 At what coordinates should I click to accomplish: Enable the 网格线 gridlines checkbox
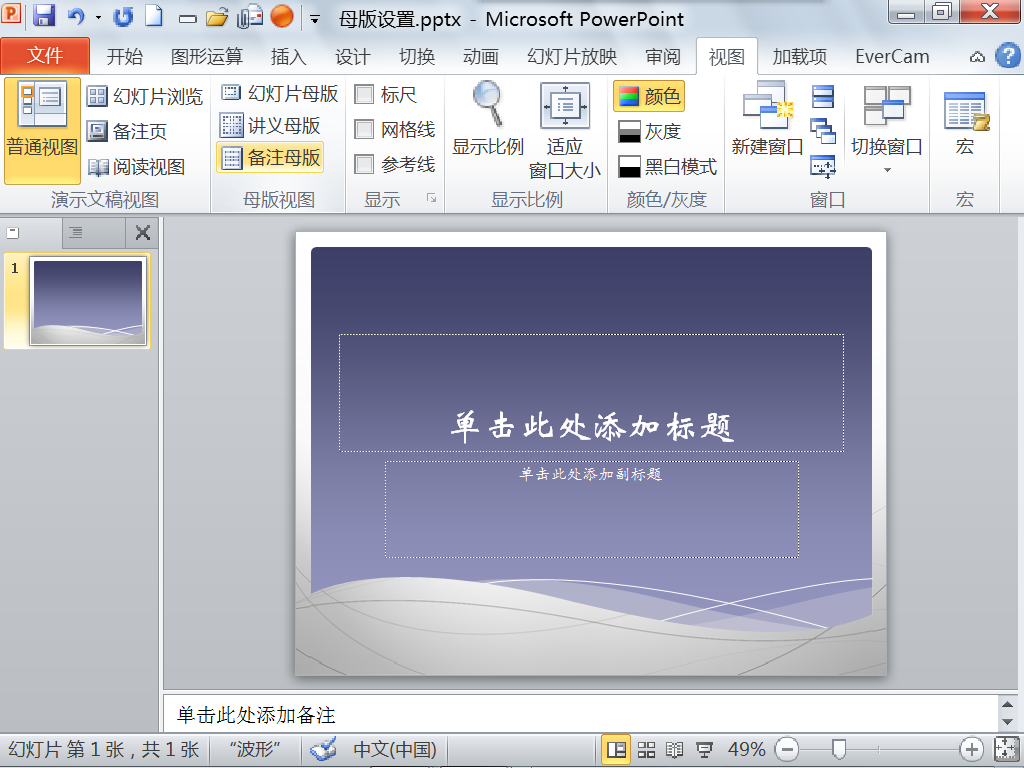[x=364, y=129]
